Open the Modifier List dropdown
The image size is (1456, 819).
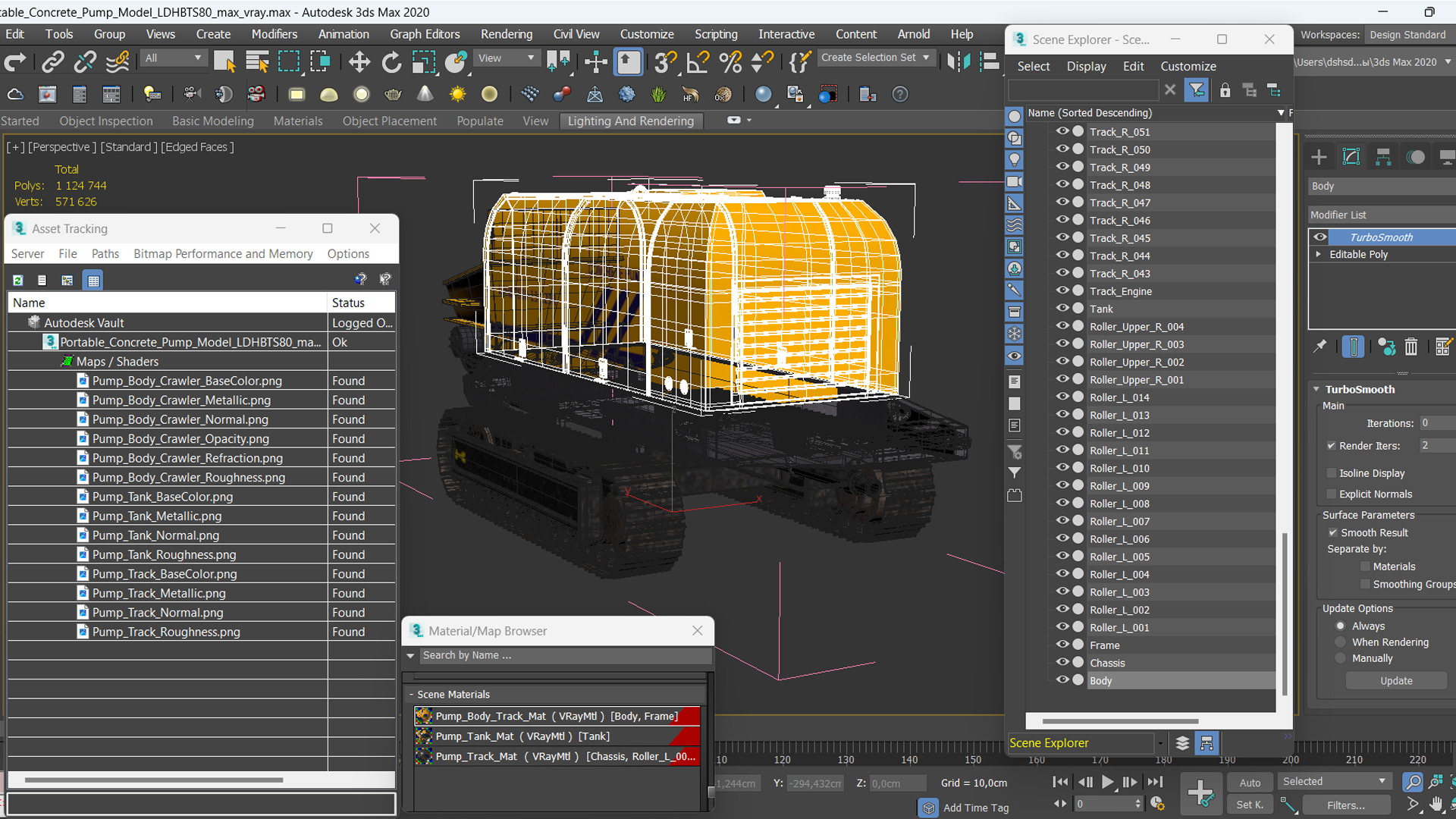coord(1382,215)
